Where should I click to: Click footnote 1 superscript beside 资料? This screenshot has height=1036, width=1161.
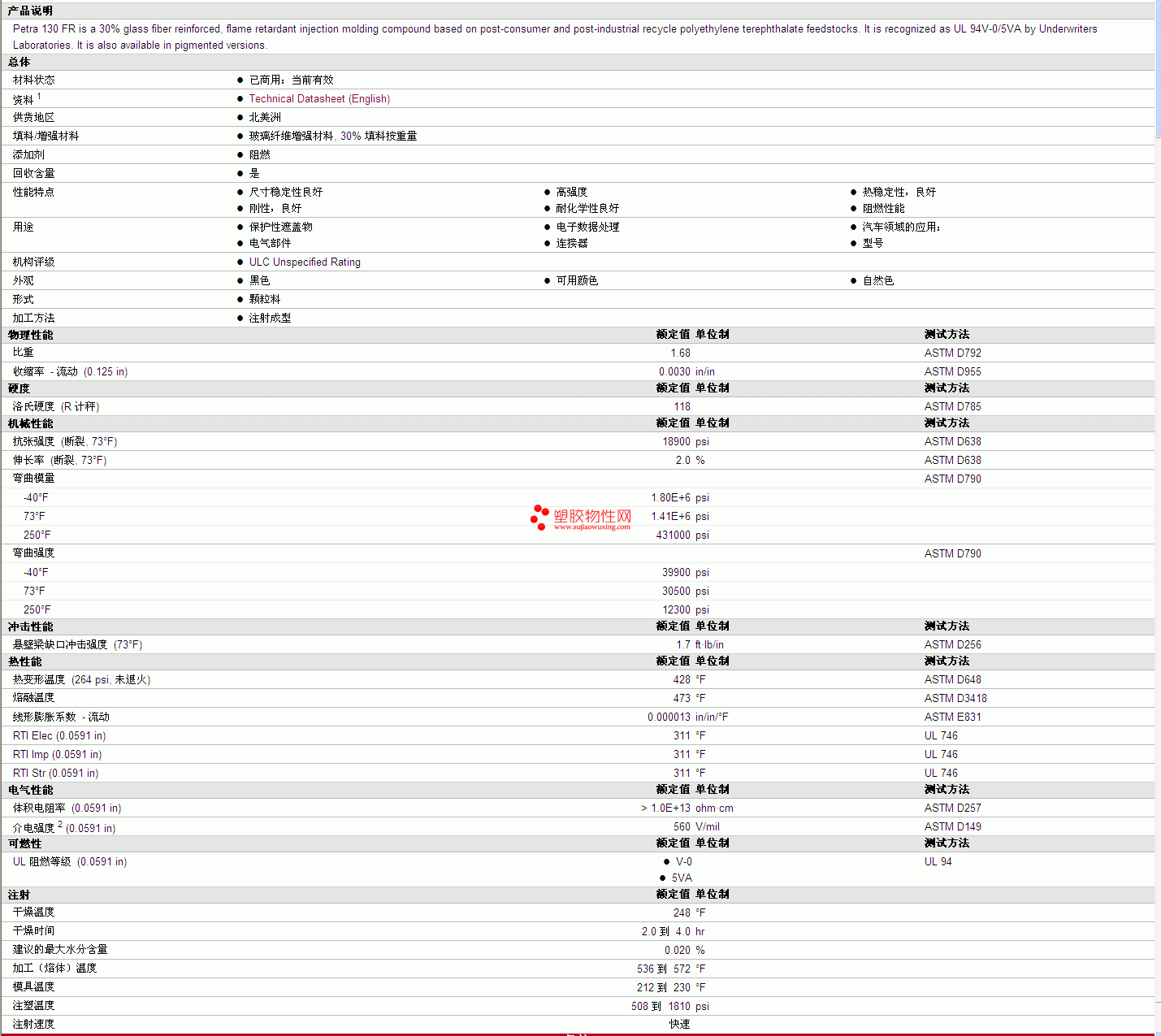(39, 96)
